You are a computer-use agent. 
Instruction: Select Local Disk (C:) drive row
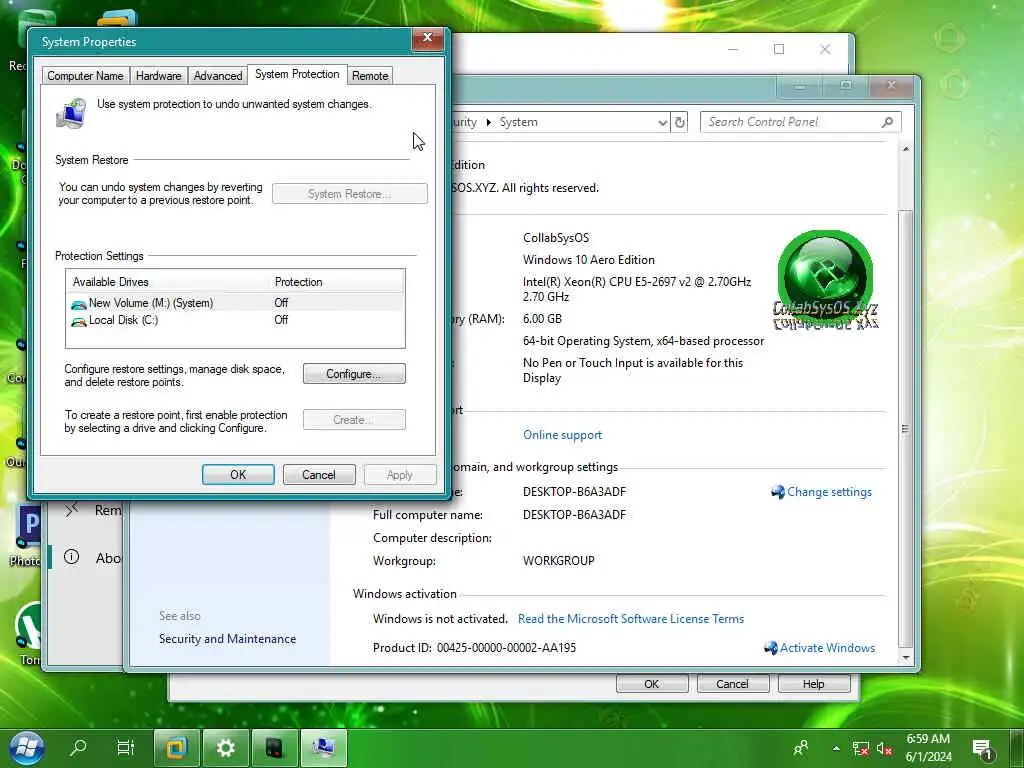(x=235, y=320)
